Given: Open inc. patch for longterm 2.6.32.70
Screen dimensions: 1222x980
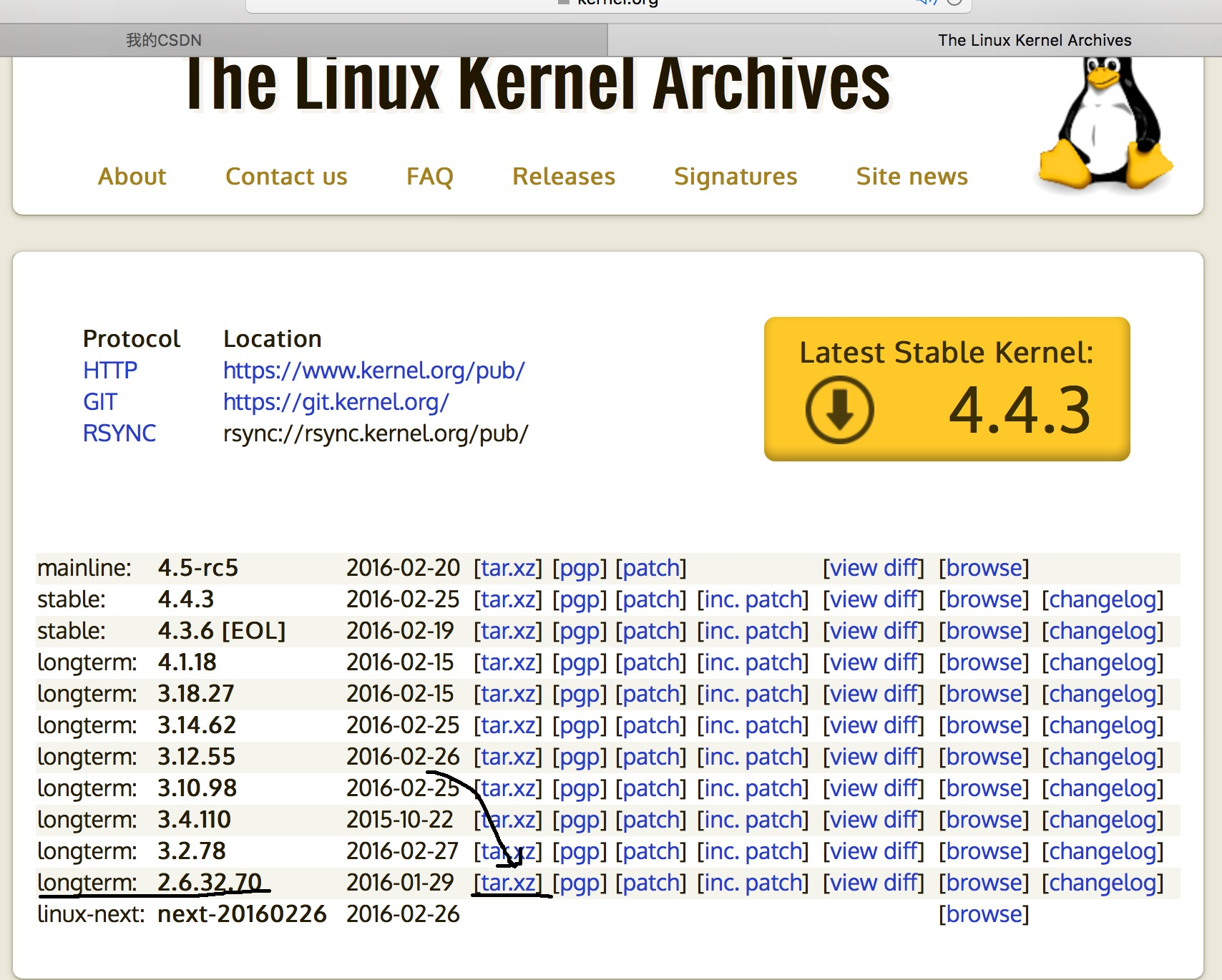Looking at the screenshot, I should [x=753, y=883].
